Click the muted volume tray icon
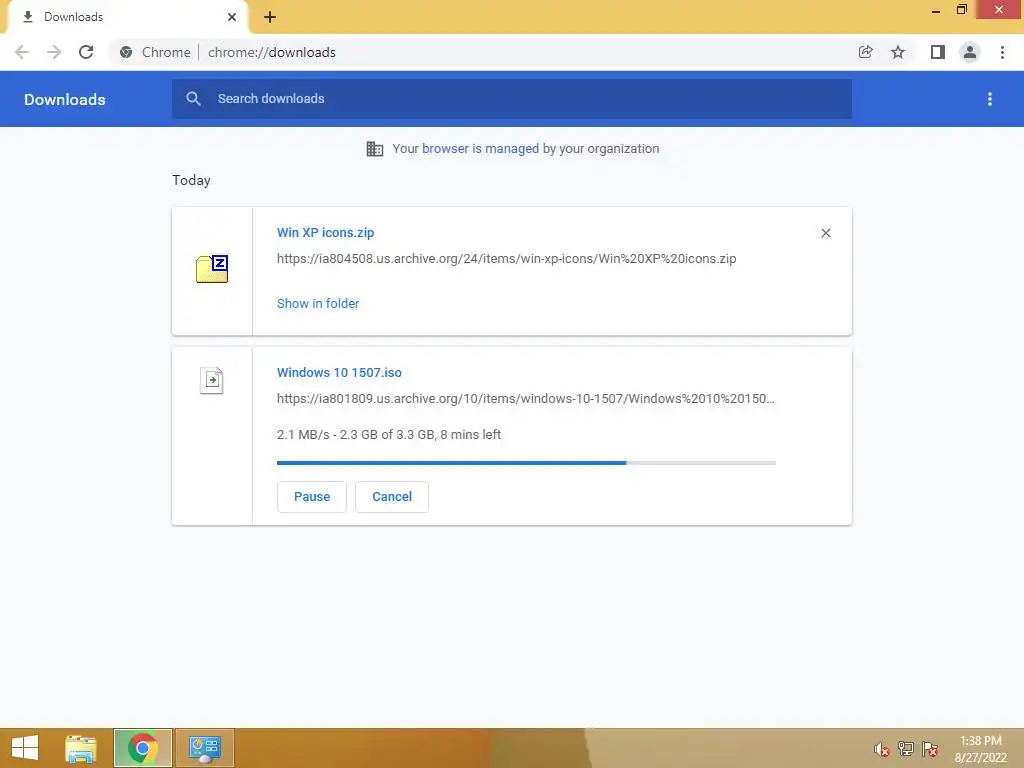The height and width of the screenshot is (768, 1024). click(882, 749)
